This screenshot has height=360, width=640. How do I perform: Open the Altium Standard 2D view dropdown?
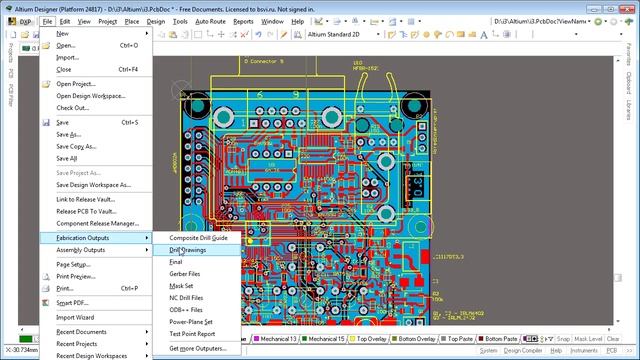tap(378, 34)
